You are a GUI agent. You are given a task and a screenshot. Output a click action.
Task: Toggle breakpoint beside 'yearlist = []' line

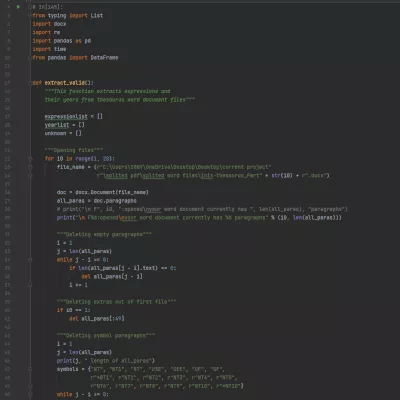tap(18, 125)
